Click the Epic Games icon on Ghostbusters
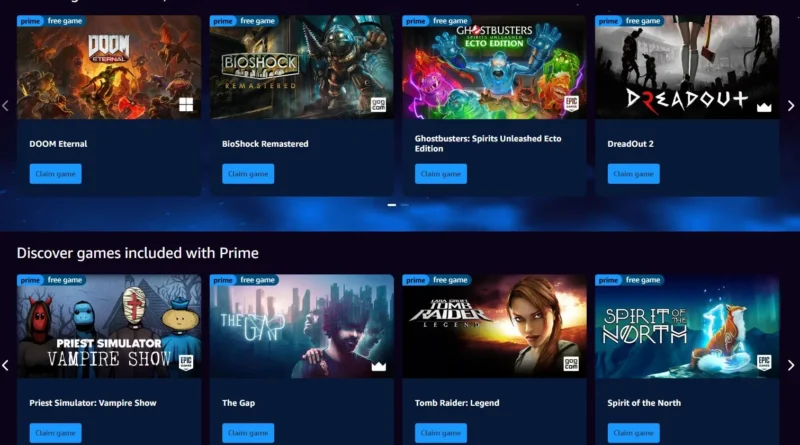Image resolution: width=800 pixels, height=445 pixels. click(571, 104)
